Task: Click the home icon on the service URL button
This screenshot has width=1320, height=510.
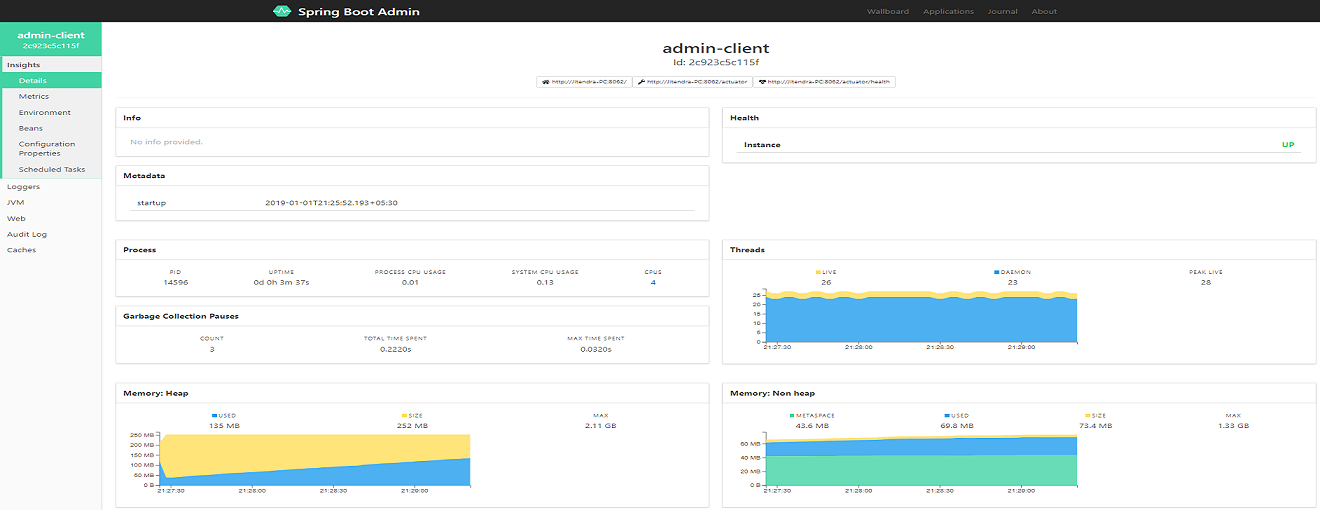Action: [x=546, y=82]
